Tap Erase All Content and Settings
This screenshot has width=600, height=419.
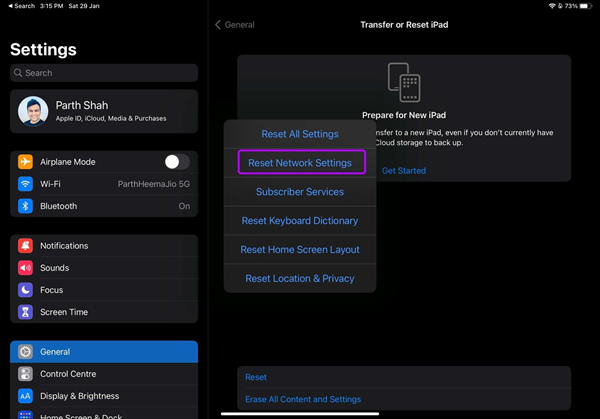(x=303, y=400)
